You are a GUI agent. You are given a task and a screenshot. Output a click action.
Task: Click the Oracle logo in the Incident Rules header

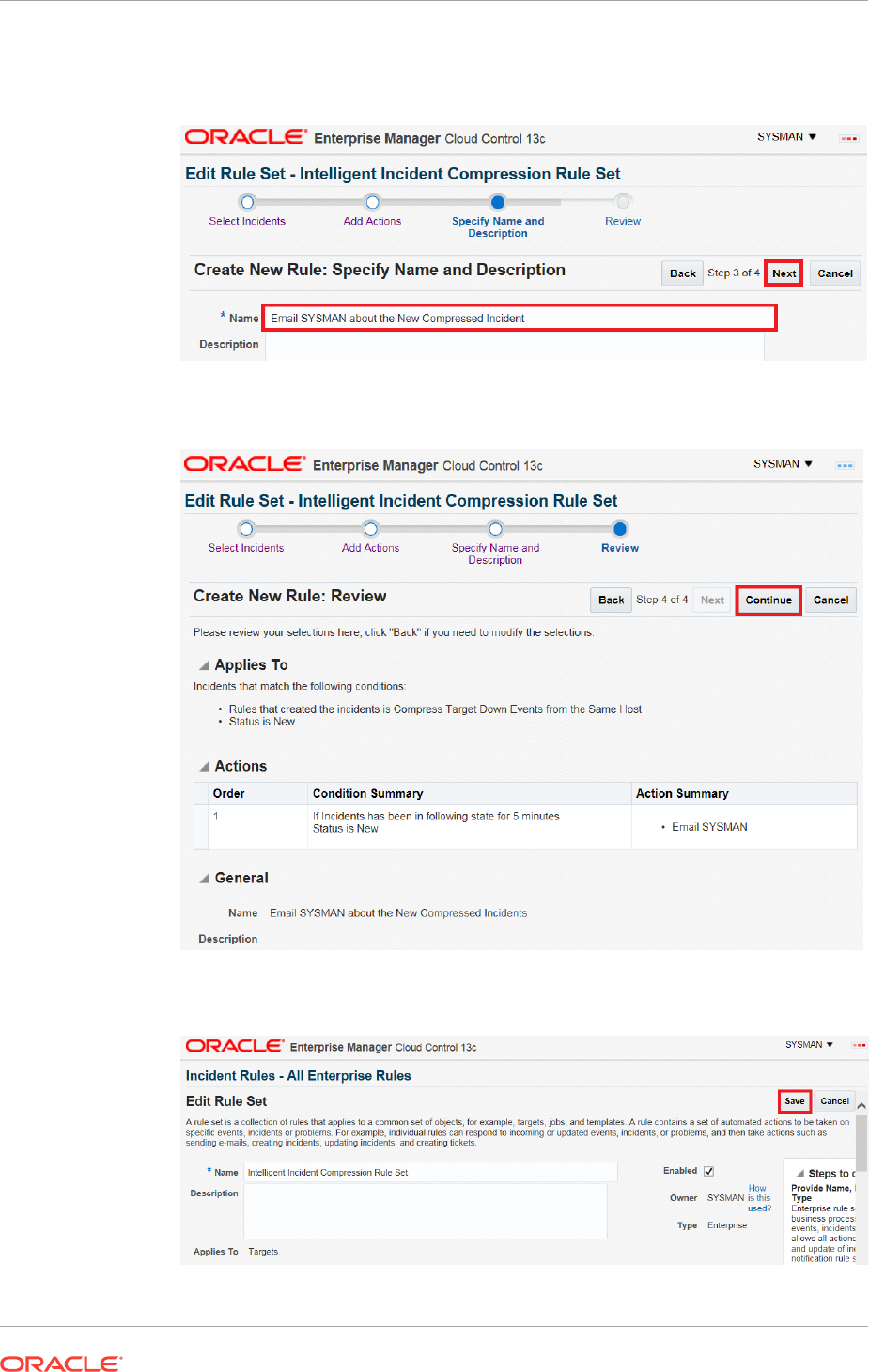tap(234, 1046)
